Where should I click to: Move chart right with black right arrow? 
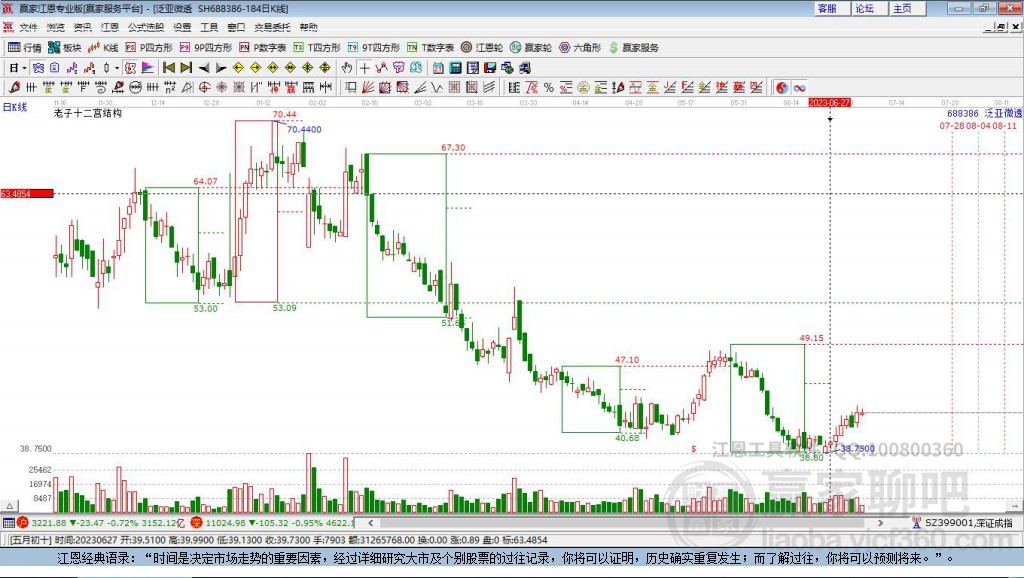221,68
